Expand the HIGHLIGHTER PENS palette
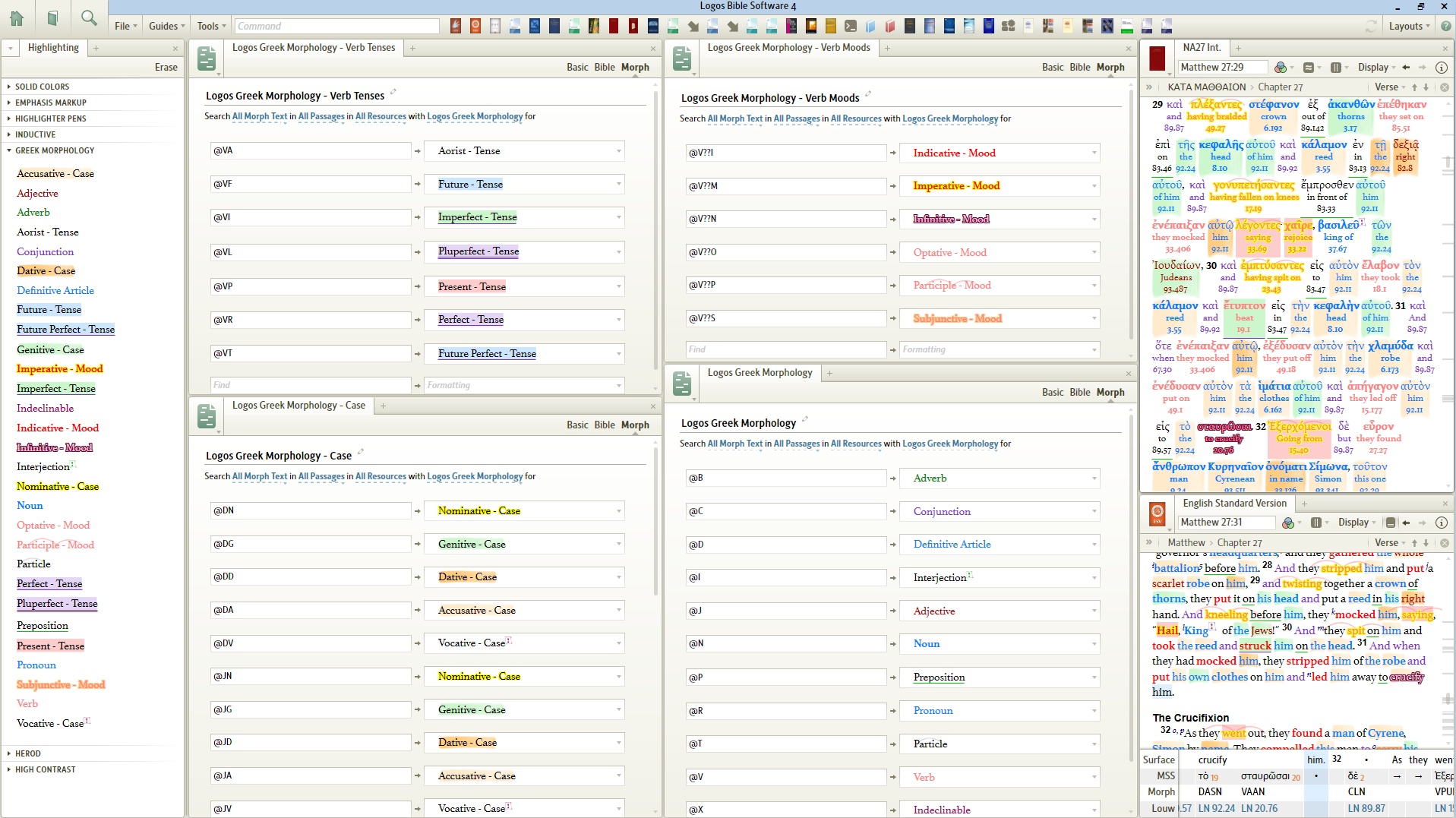 coord(50,119)
